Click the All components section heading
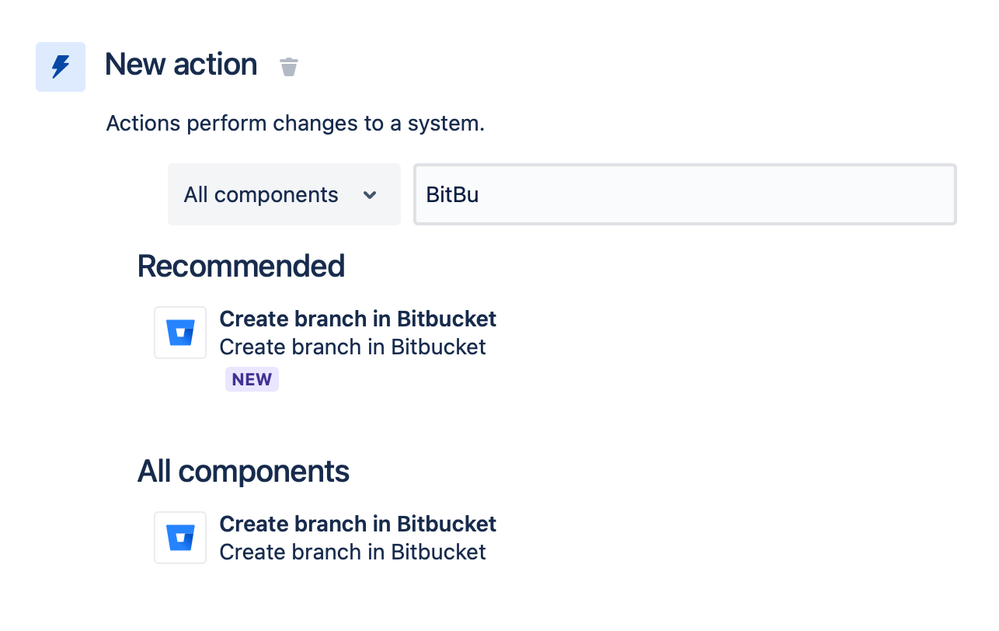 (243, 472)
